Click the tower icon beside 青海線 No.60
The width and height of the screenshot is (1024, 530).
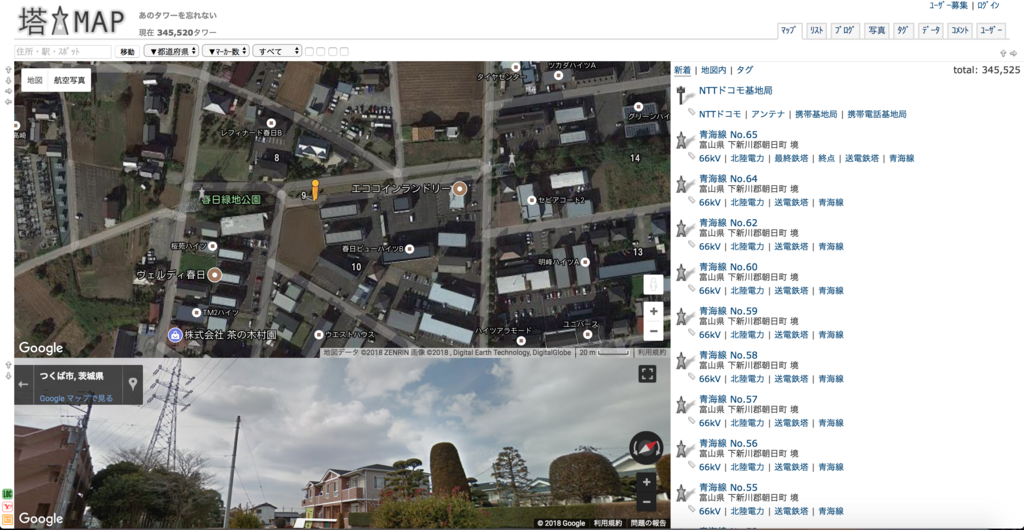click(x=684, y=272)
